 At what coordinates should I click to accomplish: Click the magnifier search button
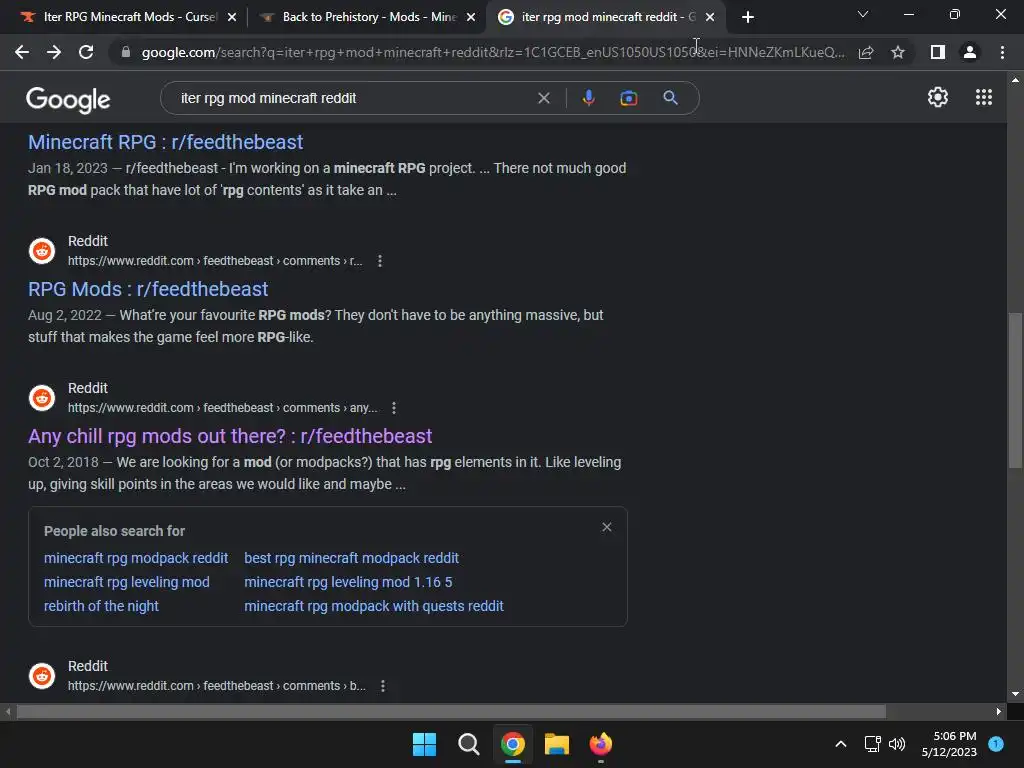point(670,98)
